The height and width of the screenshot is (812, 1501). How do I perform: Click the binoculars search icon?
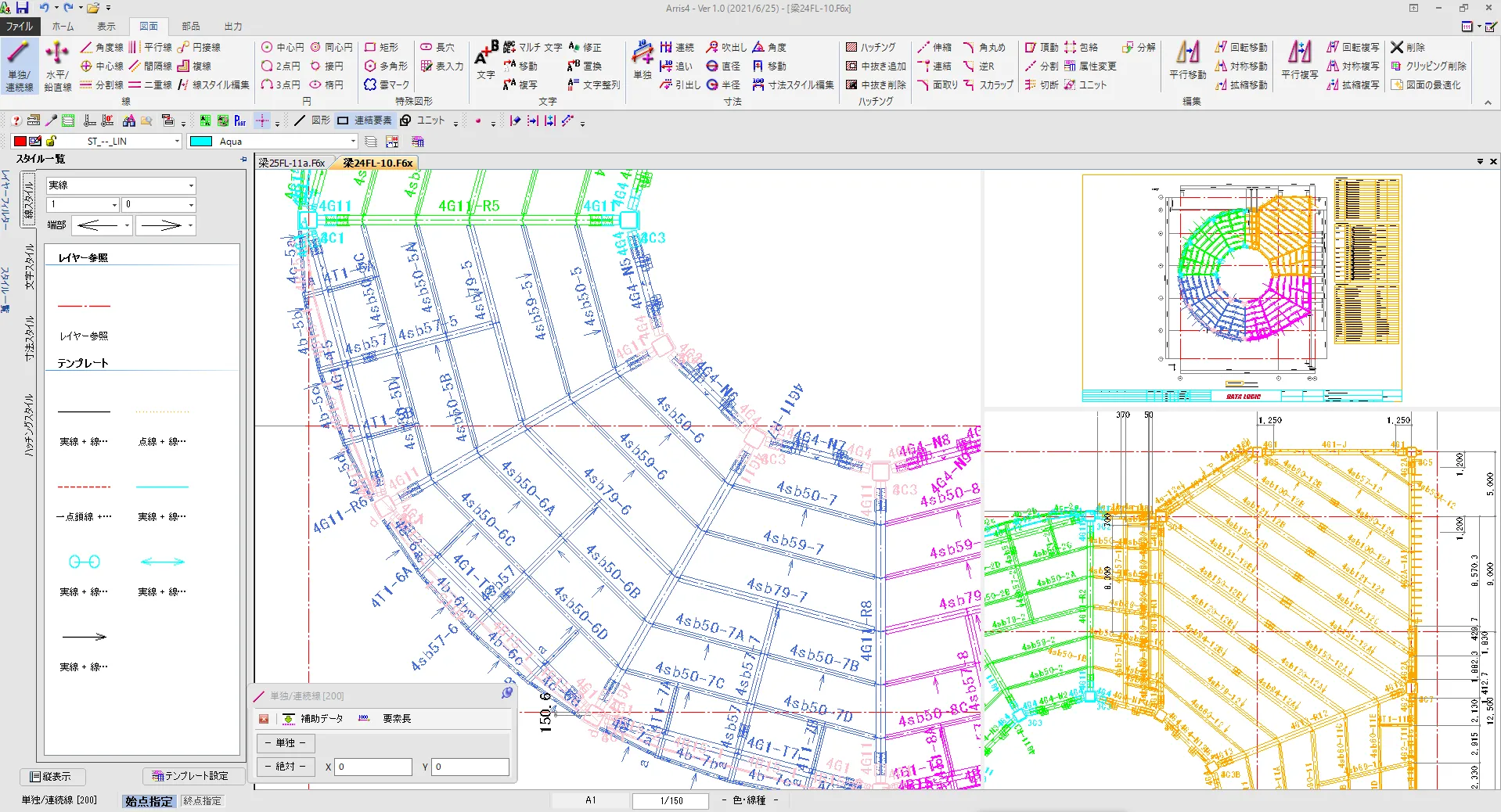point(129,120)
